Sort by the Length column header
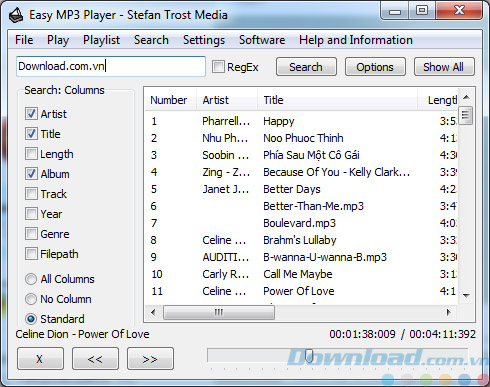Image resolution: width=490 pixels, height=387 pixels. (438, 100)
